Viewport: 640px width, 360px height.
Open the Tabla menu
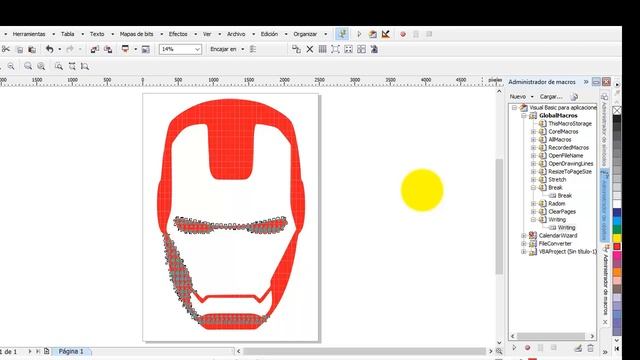pos(67,34)
